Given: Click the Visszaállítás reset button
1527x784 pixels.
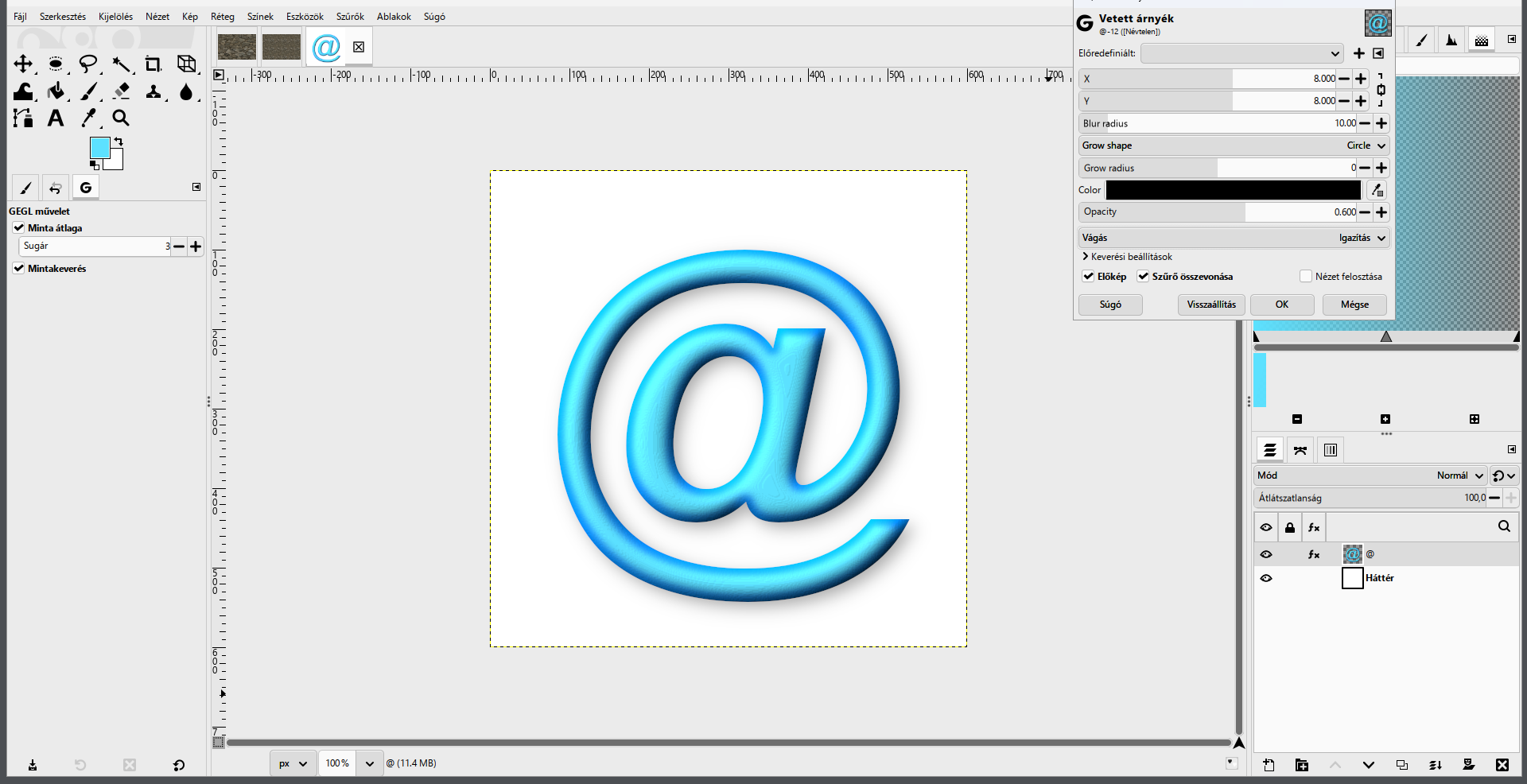Looking at the screenshot, I should pos(1211,305).
